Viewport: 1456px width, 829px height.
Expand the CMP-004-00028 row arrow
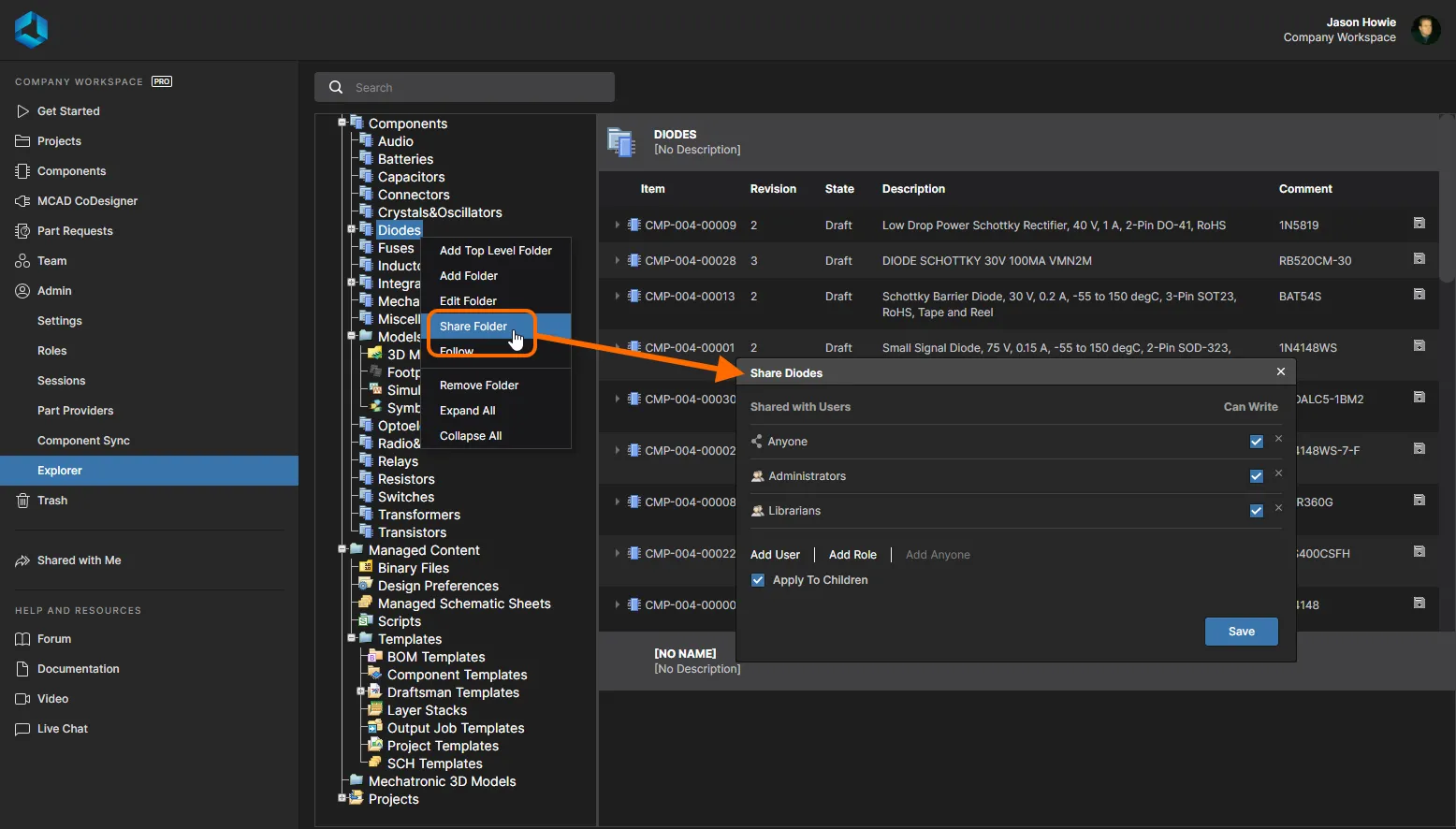(617, 261)
